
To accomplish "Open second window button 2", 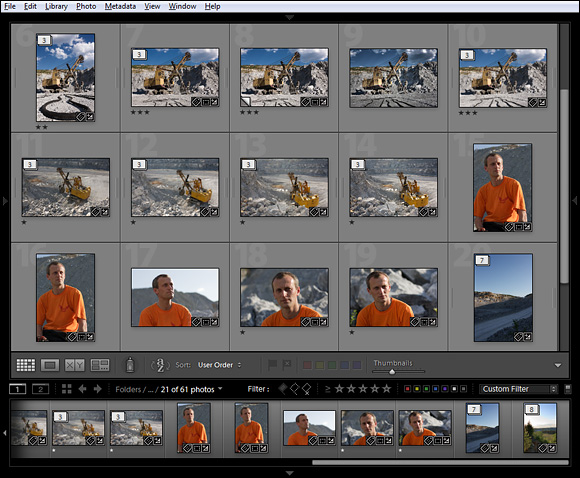I will 40,389.
